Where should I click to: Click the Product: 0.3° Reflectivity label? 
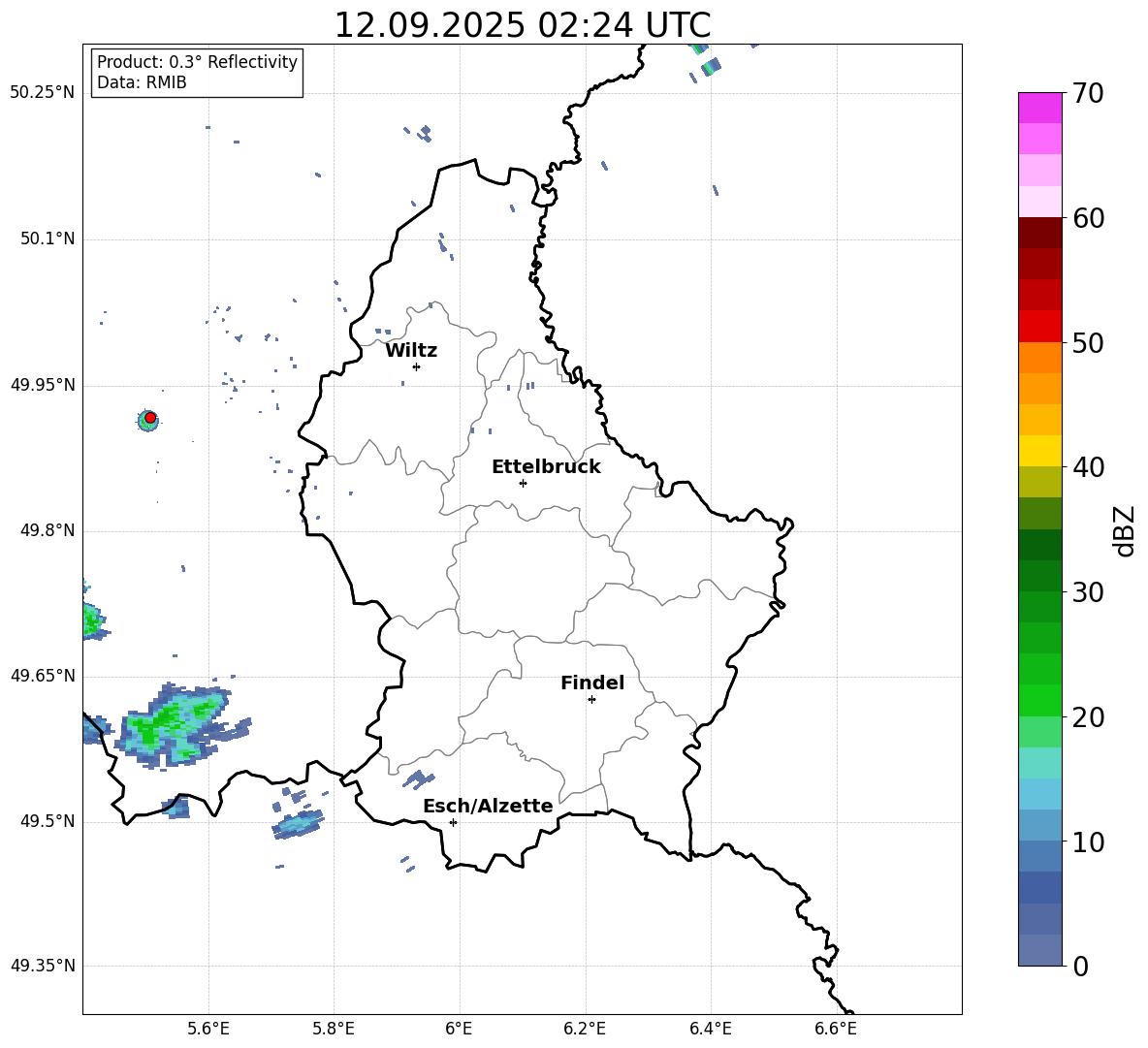[x=197, y=61]
